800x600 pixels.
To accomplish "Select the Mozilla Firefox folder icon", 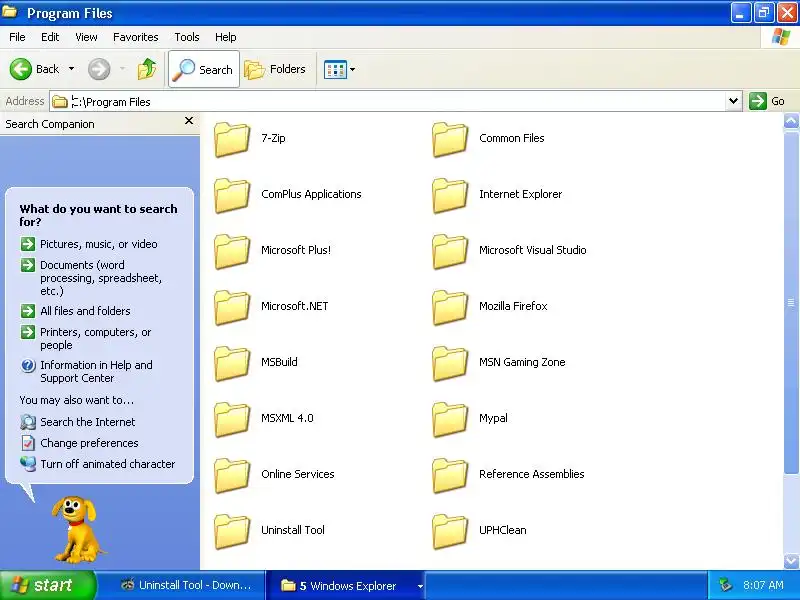I will pos(450,308).
